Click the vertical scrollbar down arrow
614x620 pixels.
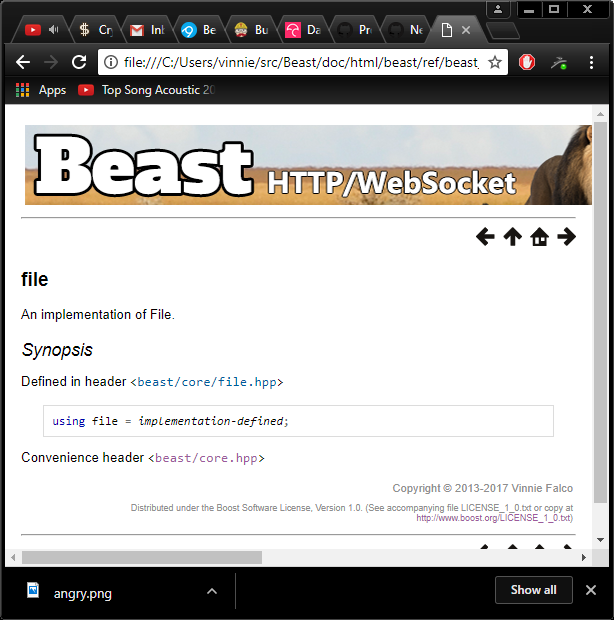click(600, 540)
